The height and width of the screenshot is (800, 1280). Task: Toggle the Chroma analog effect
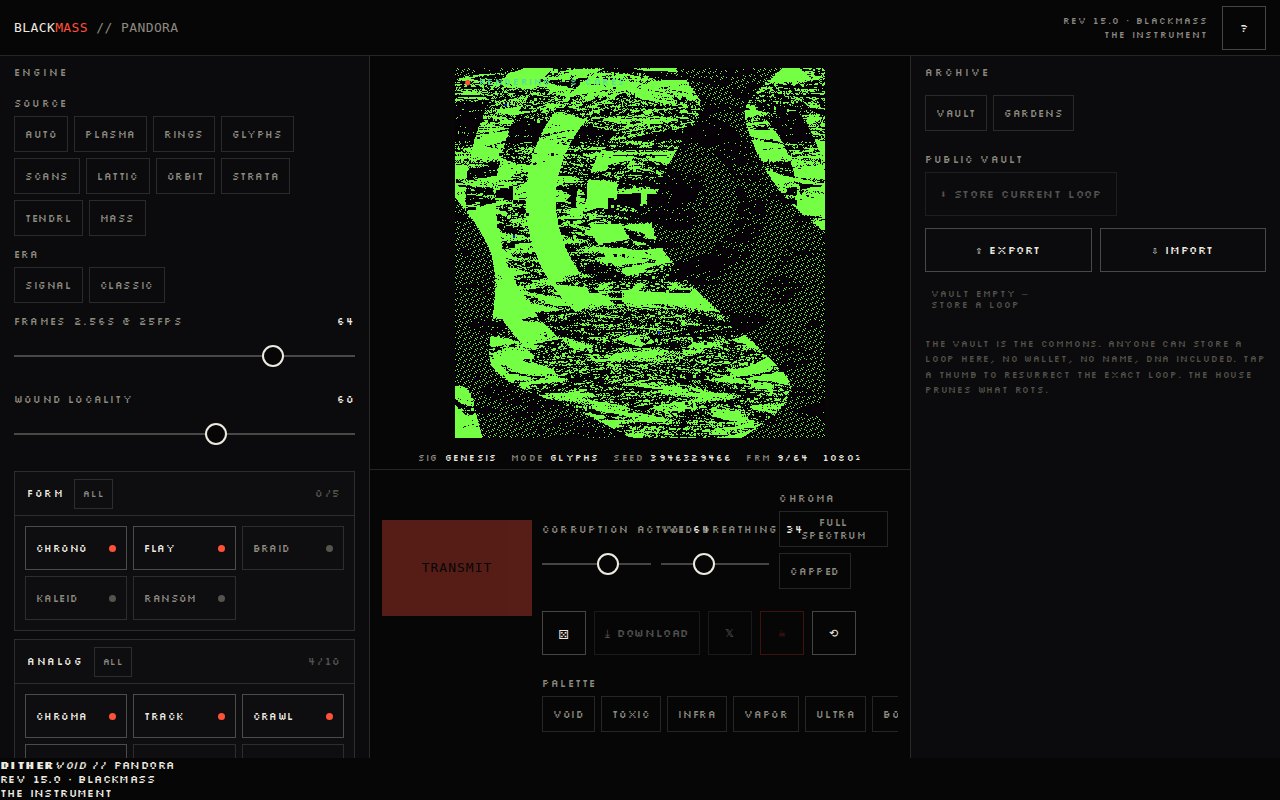(x=76, y=716)
